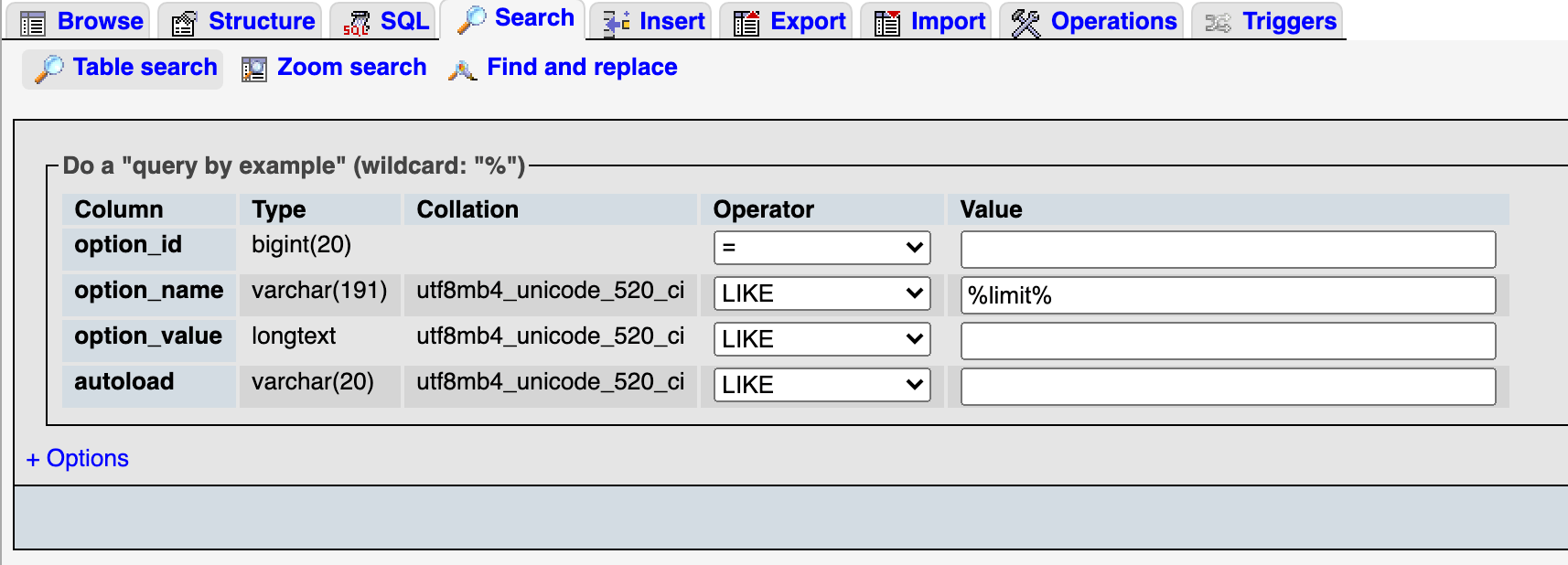Go to the SQL tab
This screenshot has width=1568, height=565.
[x=382, y=22]
